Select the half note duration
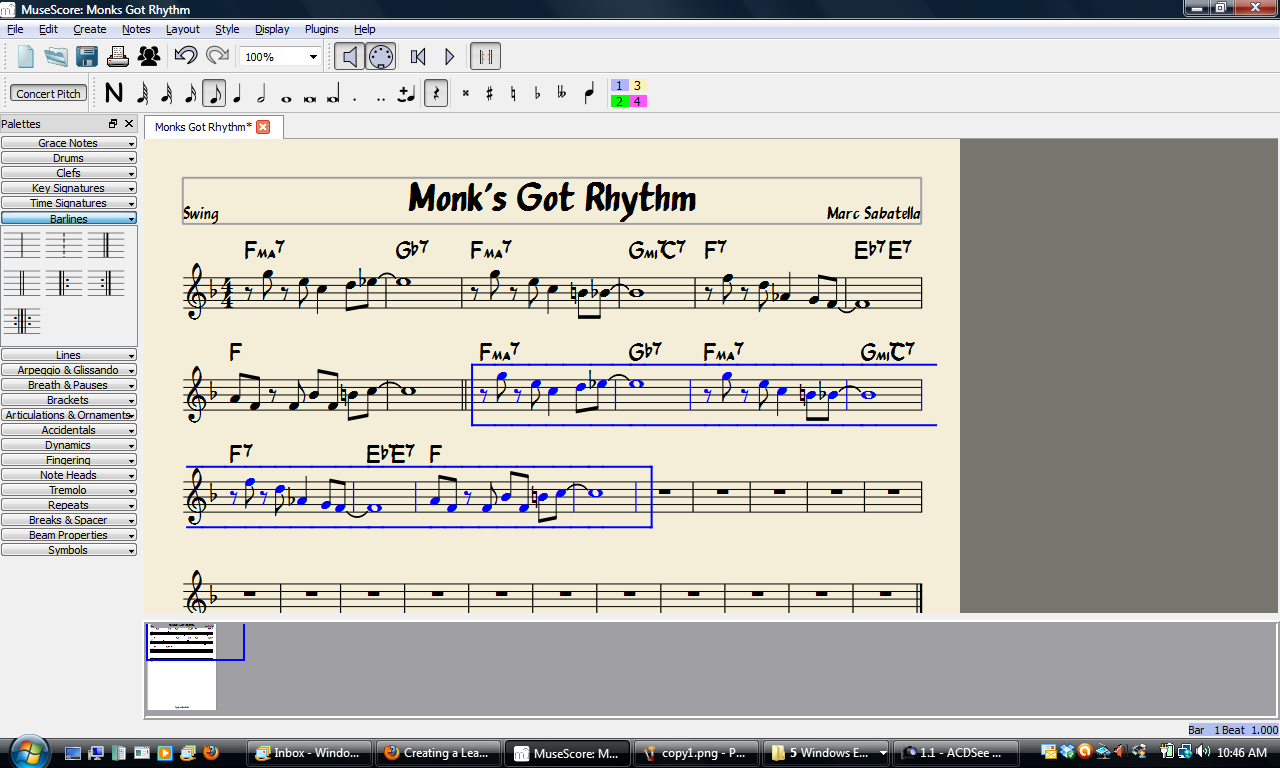Viewport: 1280px width, 768px height. (261, 94)
